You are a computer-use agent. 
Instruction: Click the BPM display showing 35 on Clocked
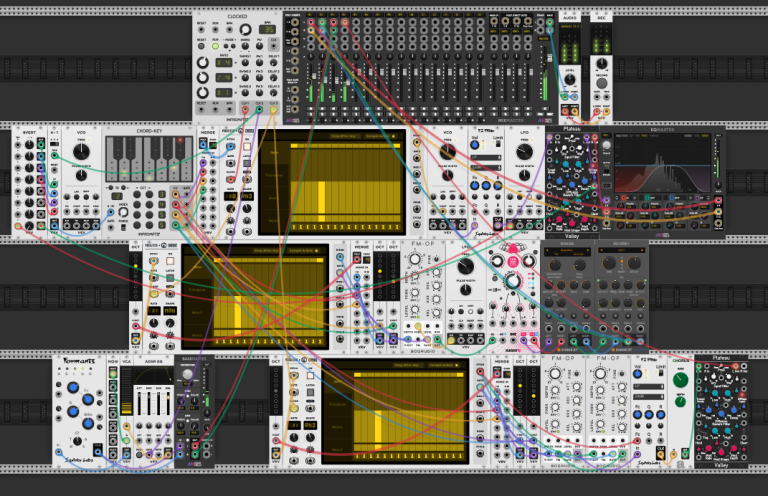[267, 29]
